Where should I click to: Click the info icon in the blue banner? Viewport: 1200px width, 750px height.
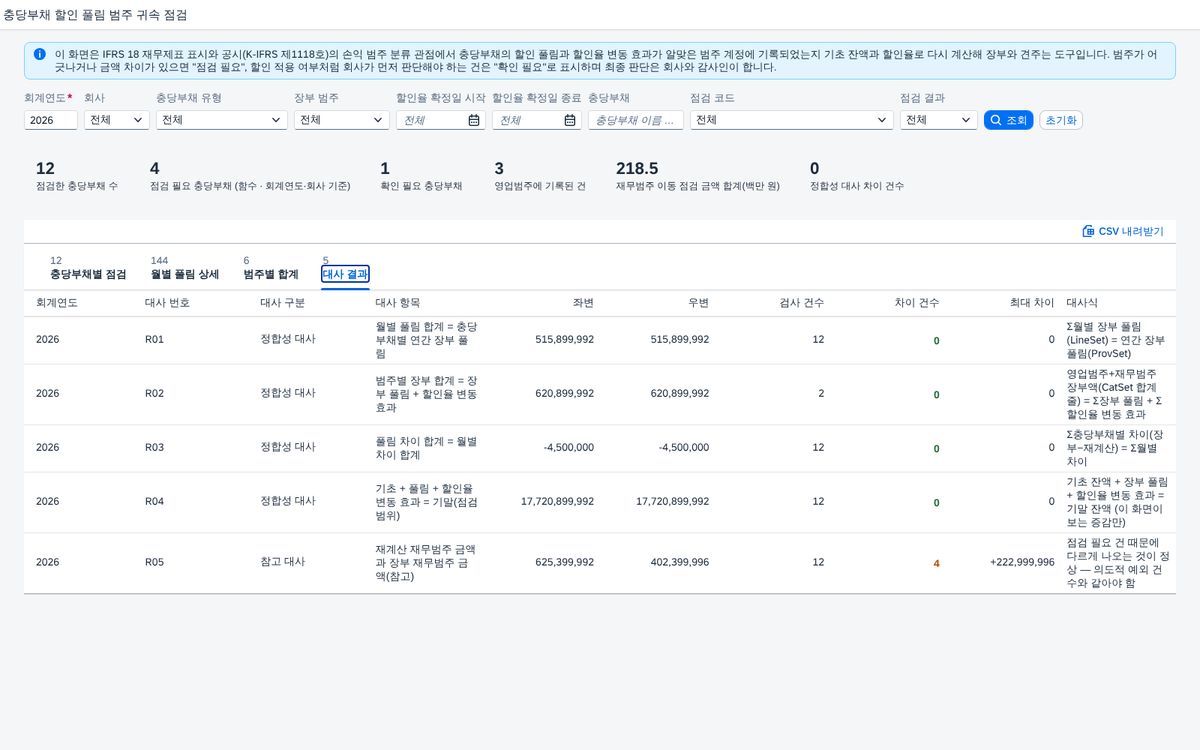click(39, 54)
